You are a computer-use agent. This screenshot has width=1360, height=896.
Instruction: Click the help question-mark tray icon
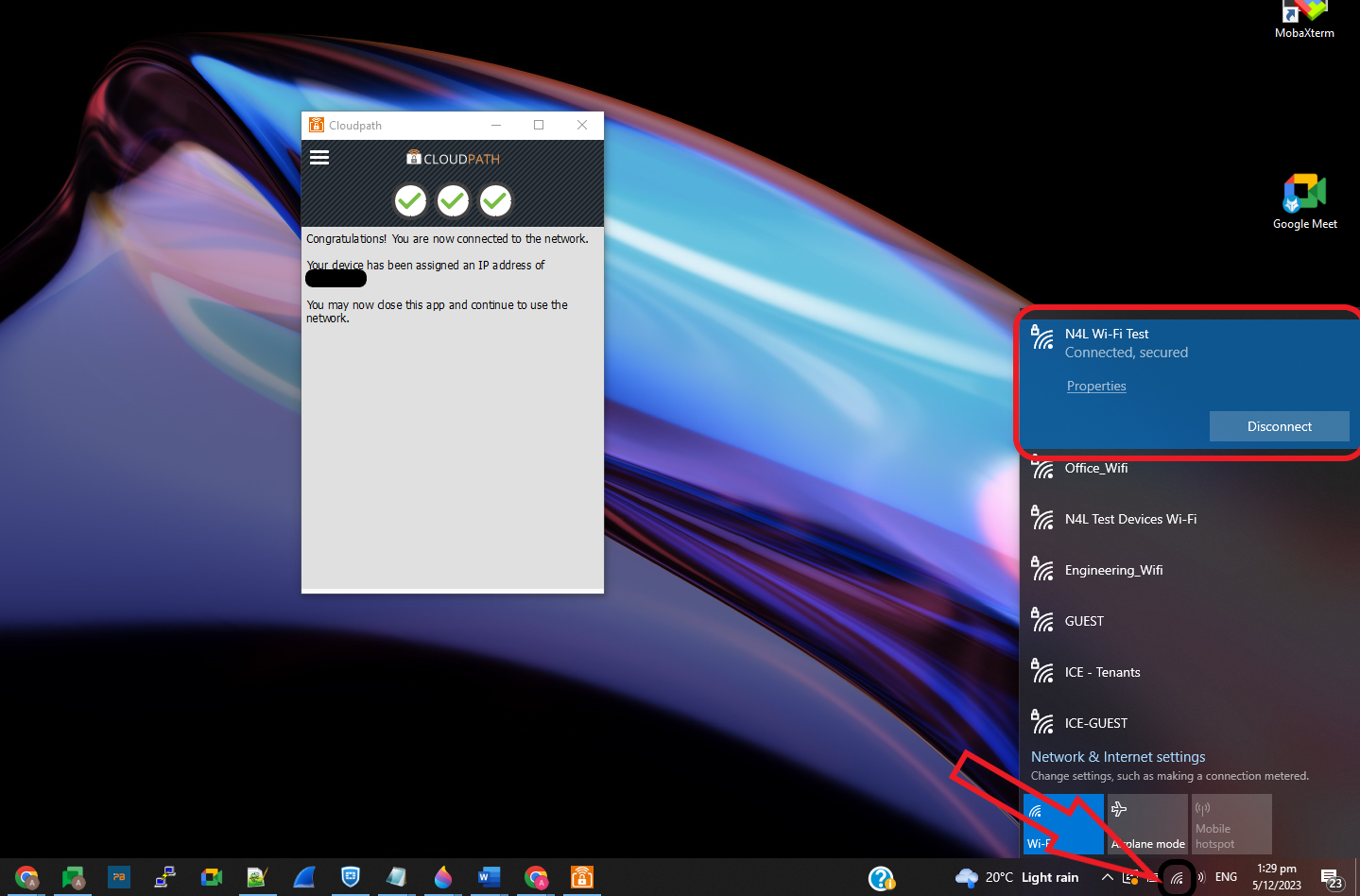[882, 877]
